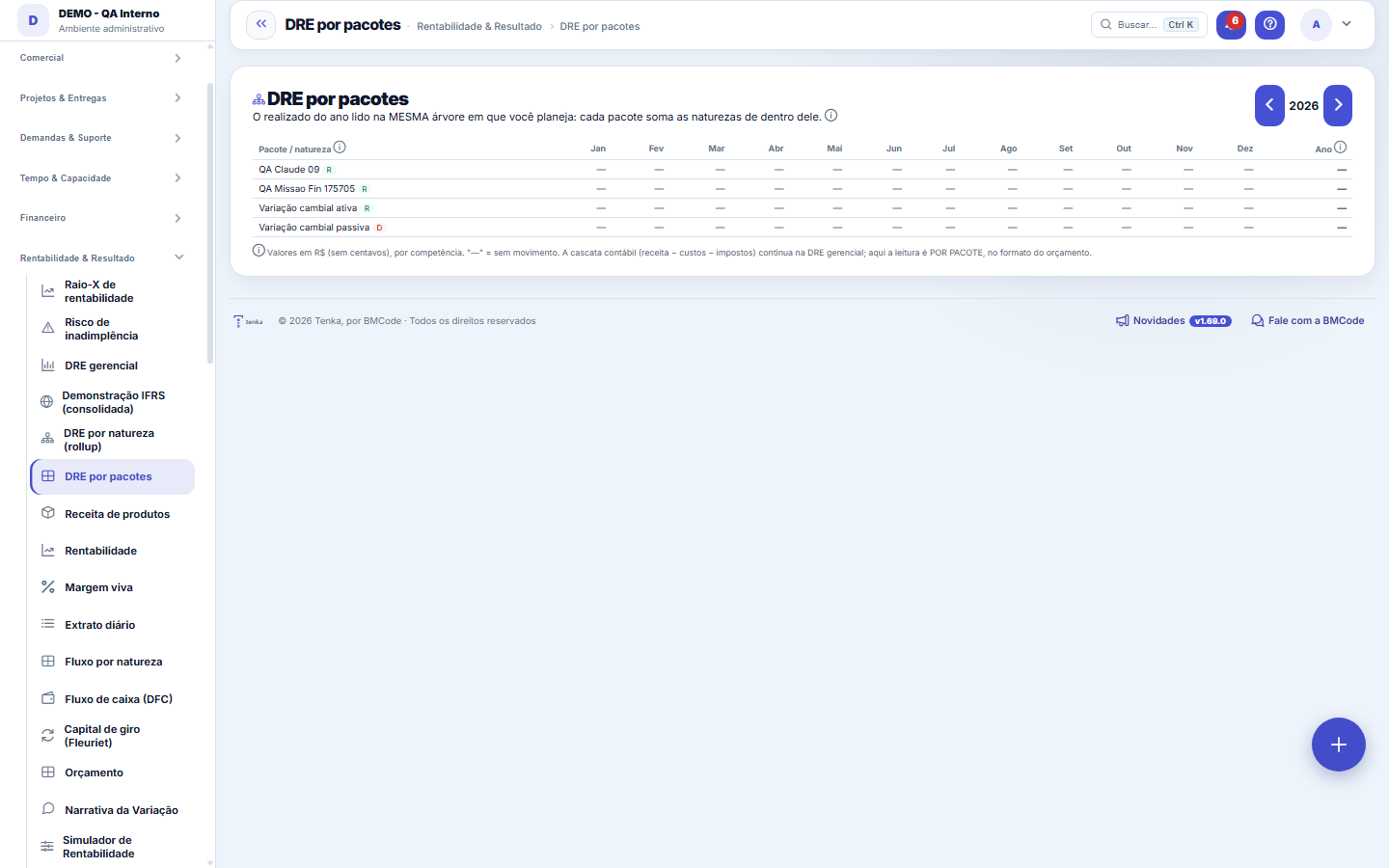Open Capital de giro (Fleuriet) page
The height and width of the screenshot is (868, 1389).
click(112, 736)
